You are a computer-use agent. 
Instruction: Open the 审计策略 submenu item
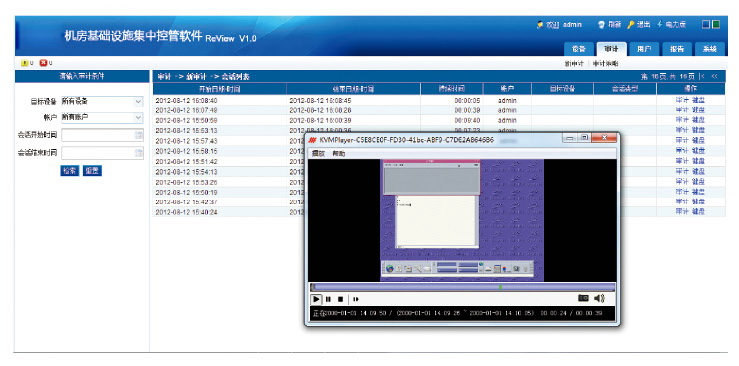(x=606, y=64)
